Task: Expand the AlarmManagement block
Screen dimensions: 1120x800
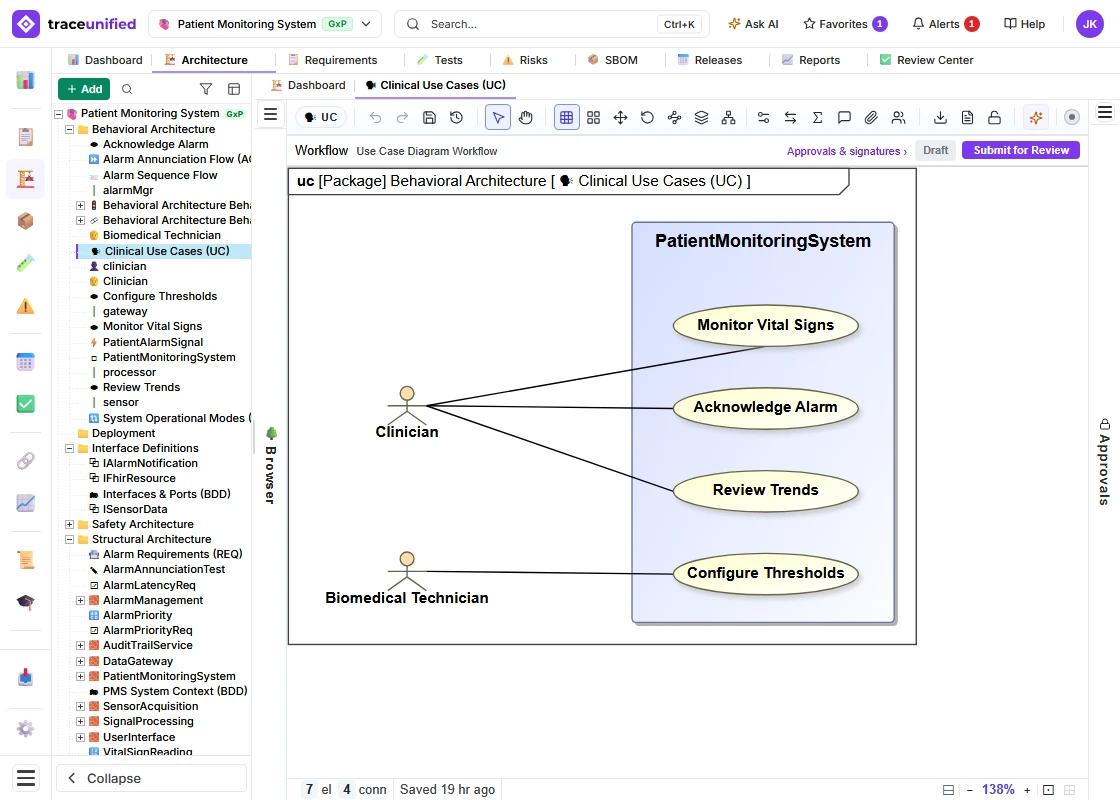Action: coord(81,601)
